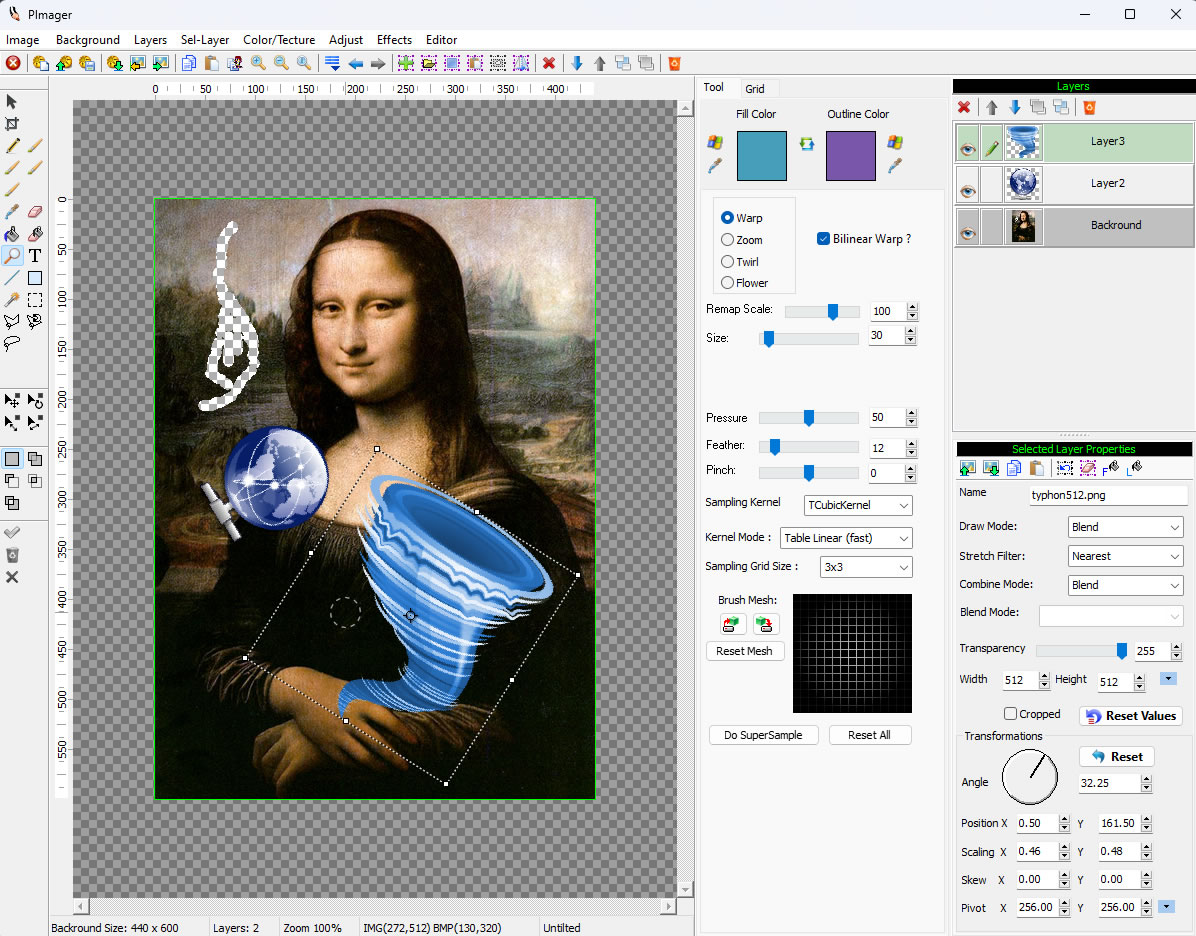Image resolution: width=1196 pixels, height=936 pixels.
Task: Select the lasso selection tool
Action: point(11,343)
